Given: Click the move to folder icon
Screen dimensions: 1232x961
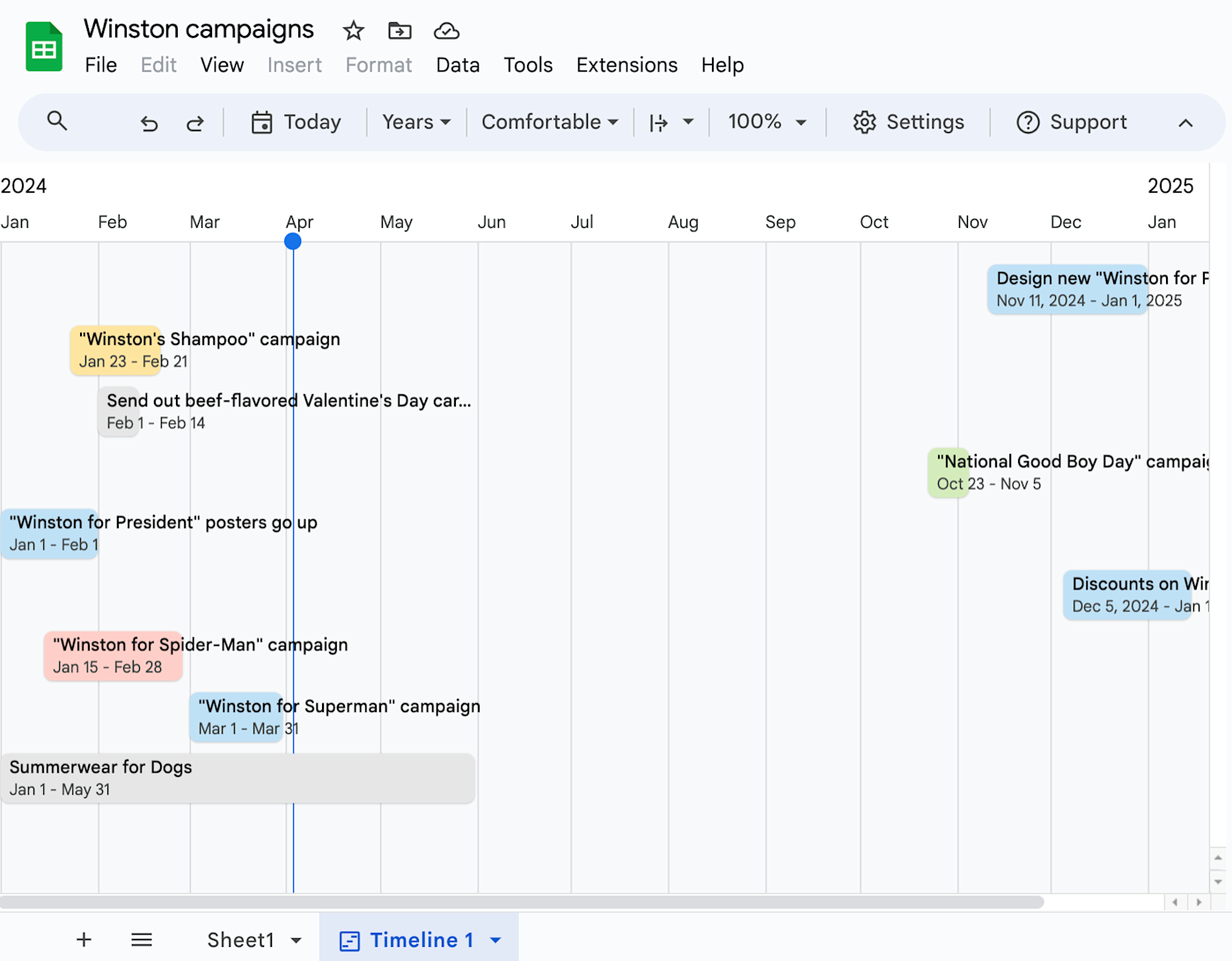Looking at the screenshot, I should coord(400,31).
